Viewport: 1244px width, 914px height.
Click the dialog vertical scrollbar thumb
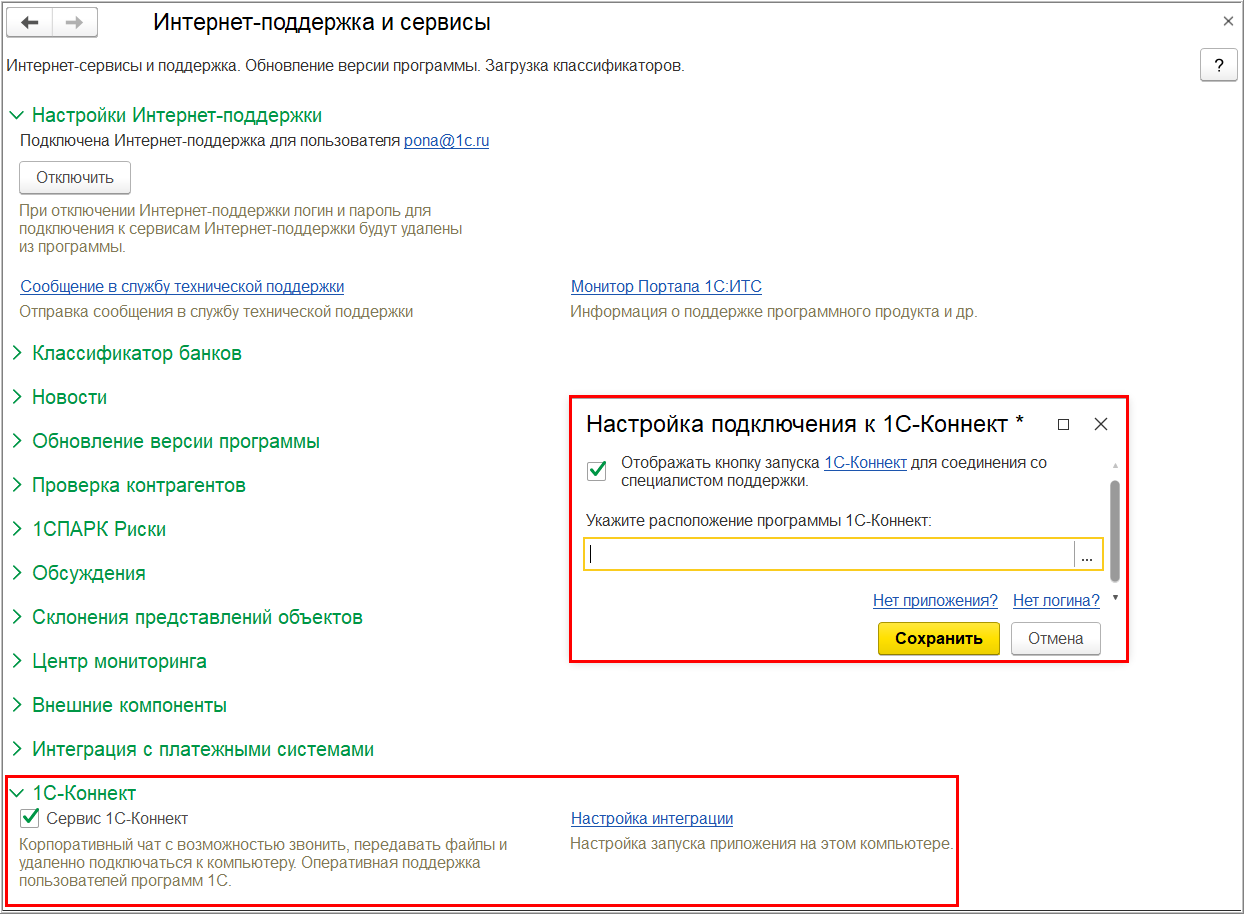[x=1115, y=530]
